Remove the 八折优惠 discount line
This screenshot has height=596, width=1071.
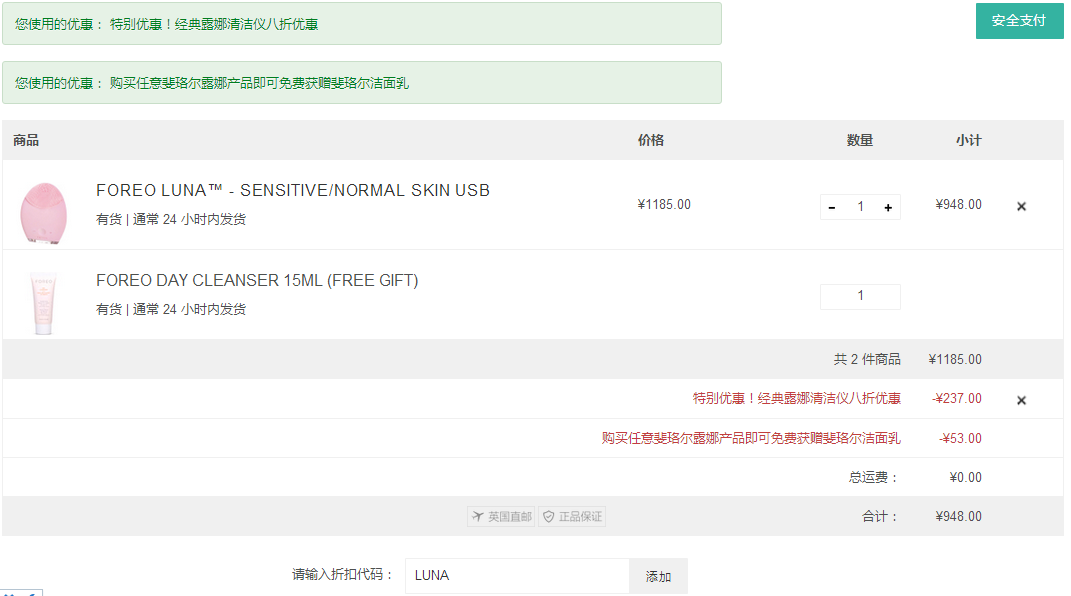point(1021,400)
